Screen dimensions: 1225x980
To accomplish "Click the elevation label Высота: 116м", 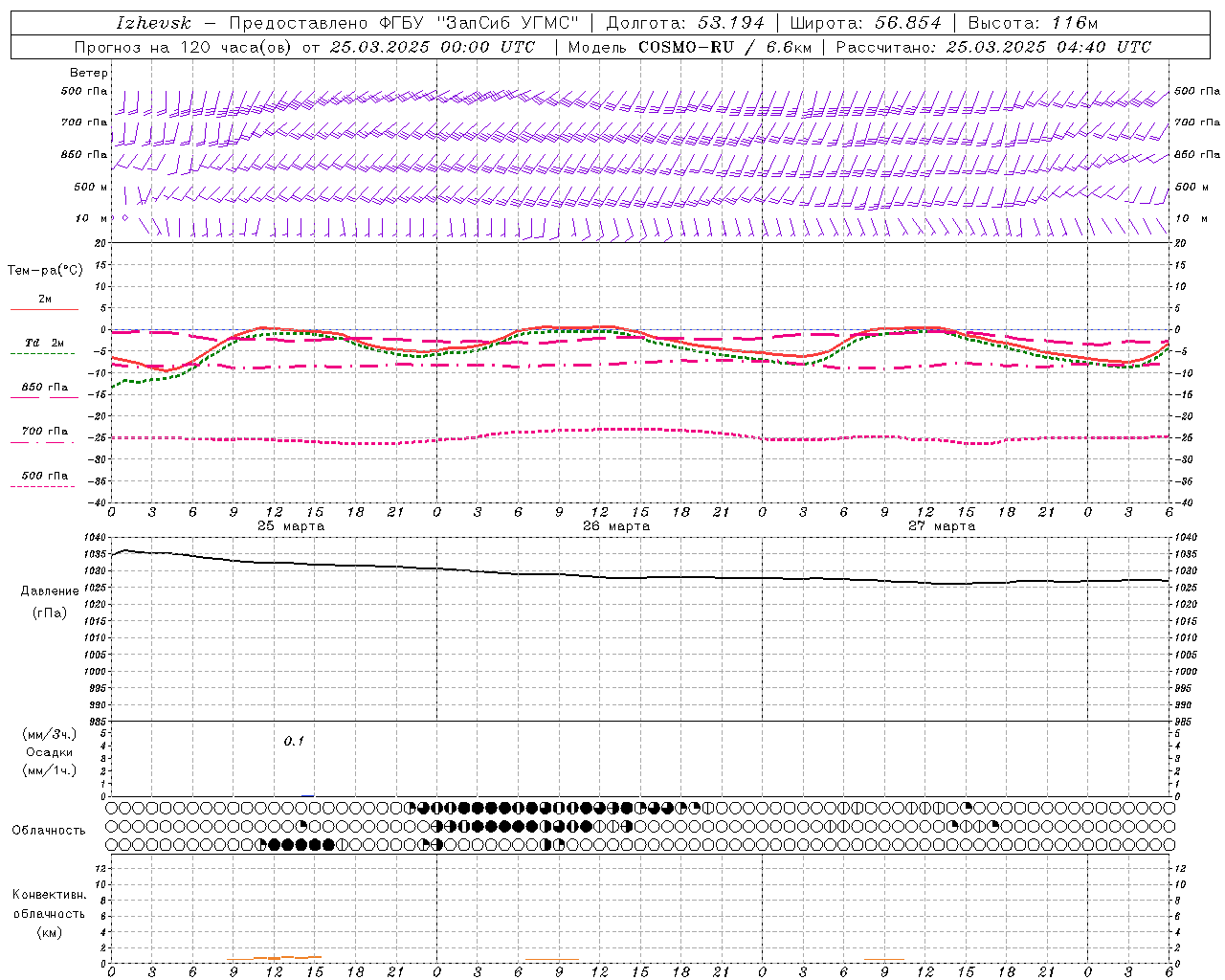I will pyautogui.click(x=1033, y=23).
